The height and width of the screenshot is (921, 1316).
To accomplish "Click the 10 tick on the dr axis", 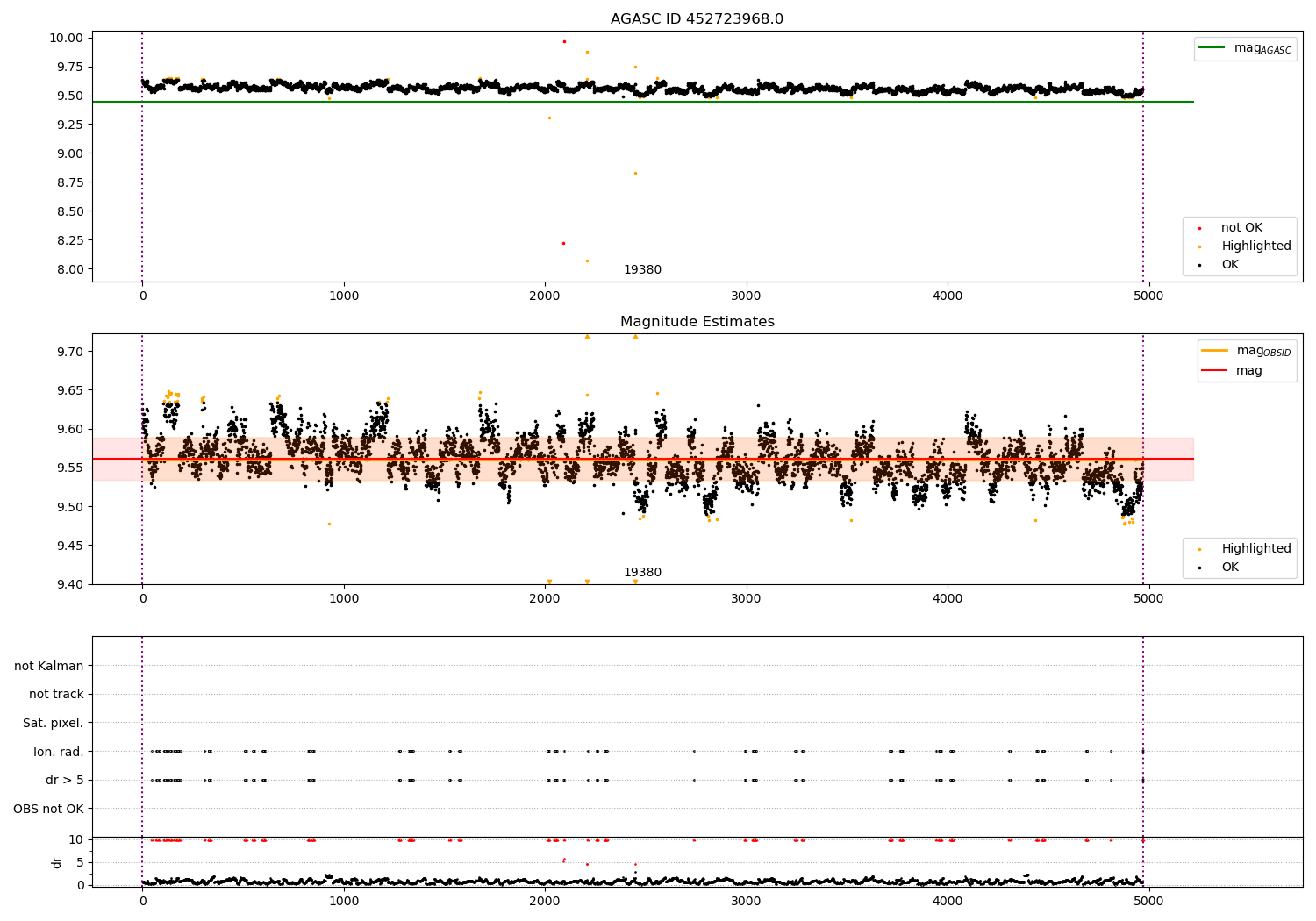I will [76, 839].
